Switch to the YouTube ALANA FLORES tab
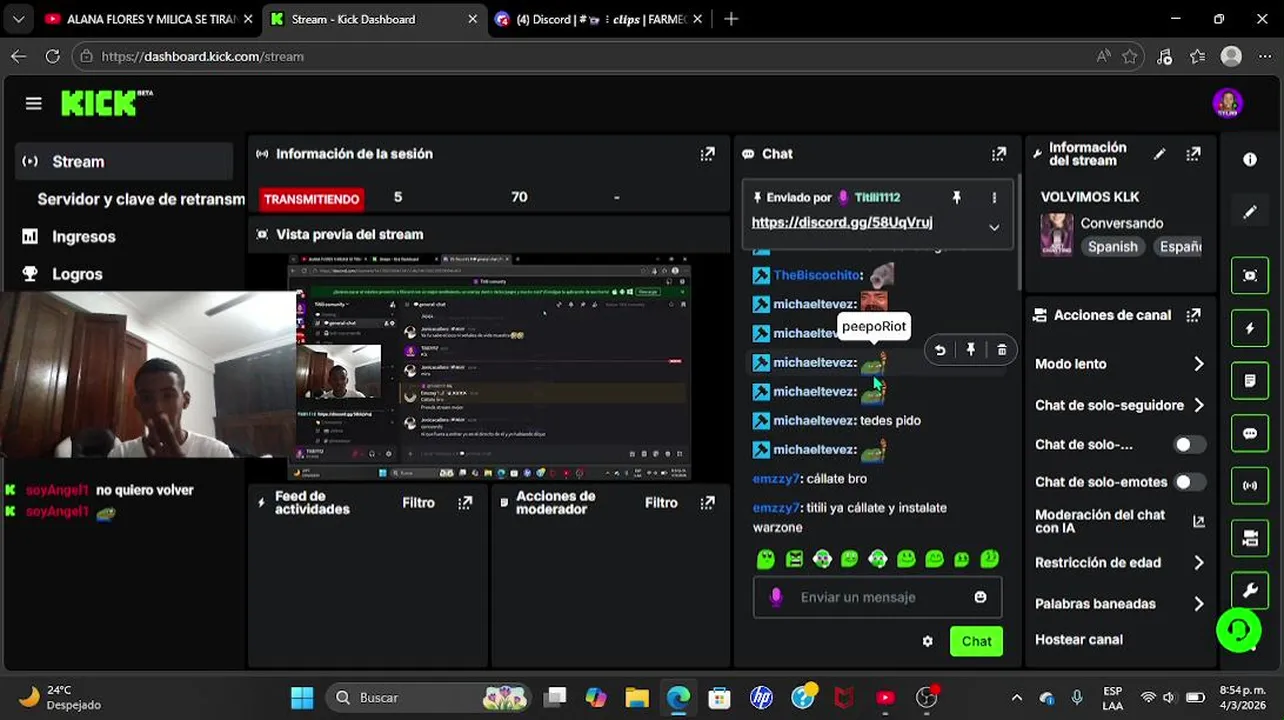 148,19
